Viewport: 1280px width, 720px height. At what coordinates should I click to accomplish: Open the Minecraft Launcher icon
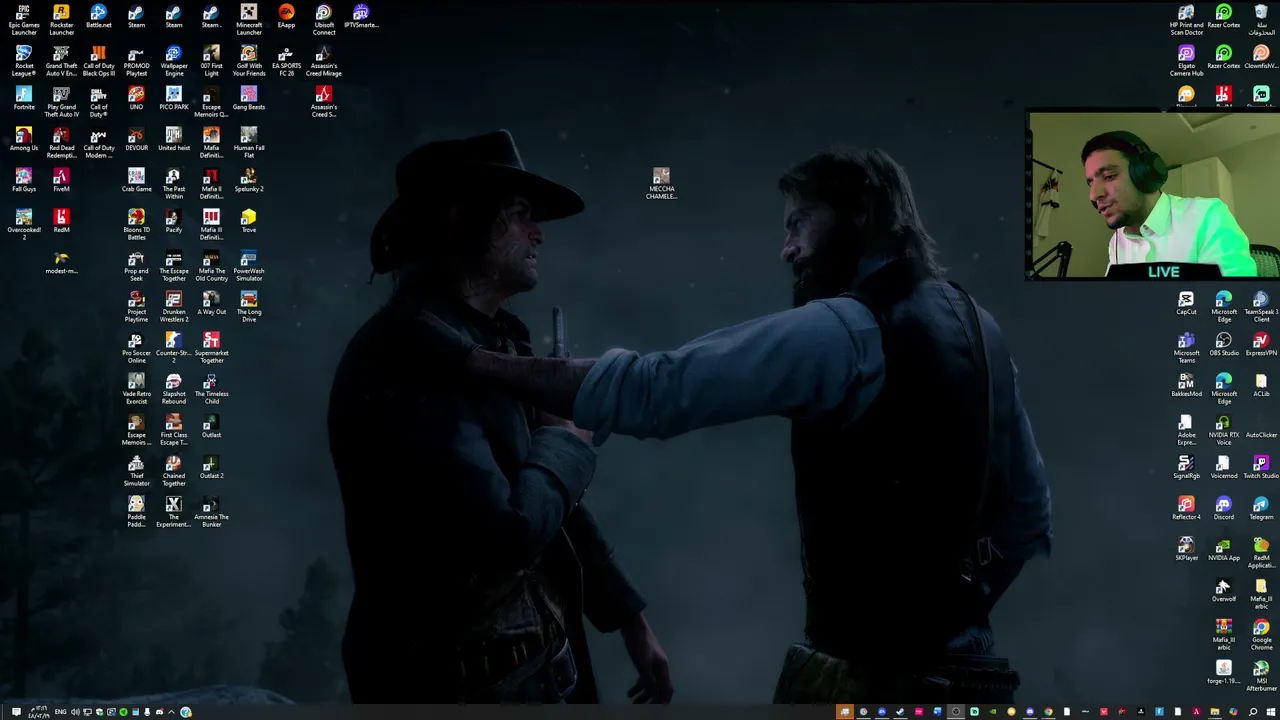tap(249, 20)
